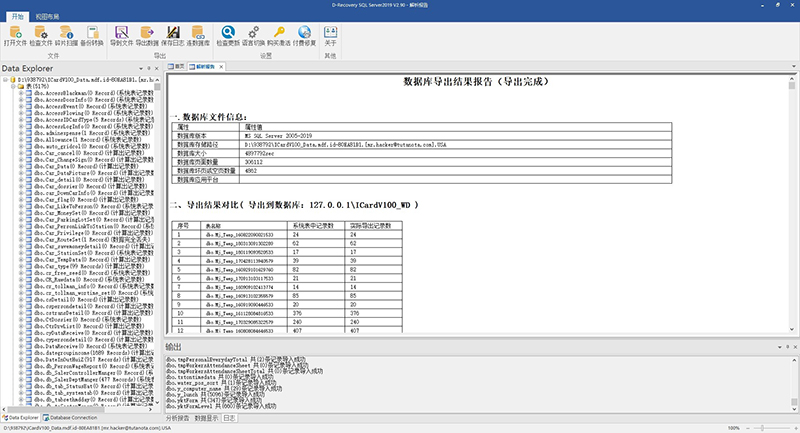Expand the dbo.AccessBlackman table node
The height and width of the screenshot is (433, 800).
[21, 93]
